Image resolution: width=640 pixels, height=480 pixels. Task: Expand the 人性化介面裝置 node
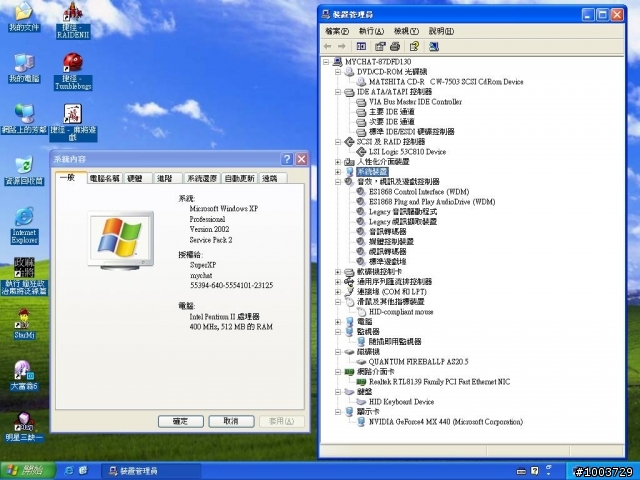[338, 162]
